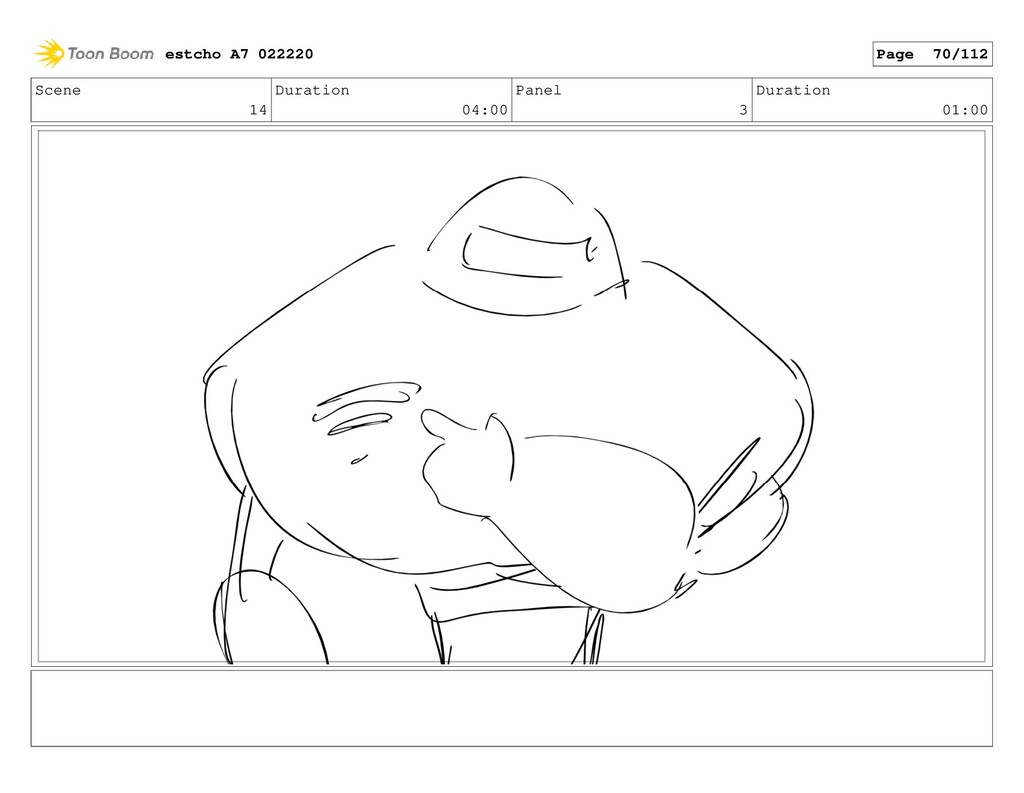
Task: Select the scene duration value 04:00
Action: (x=485, y=110)
